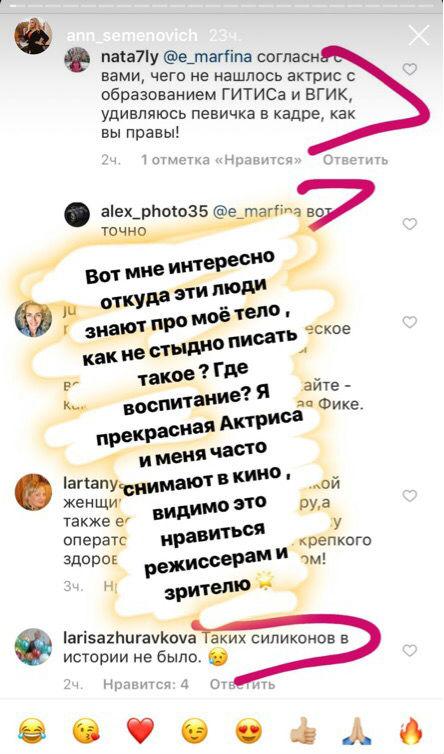Open ann_semenovich profile from story header
This screenshot has height=754, width=444.
[132, 36]
